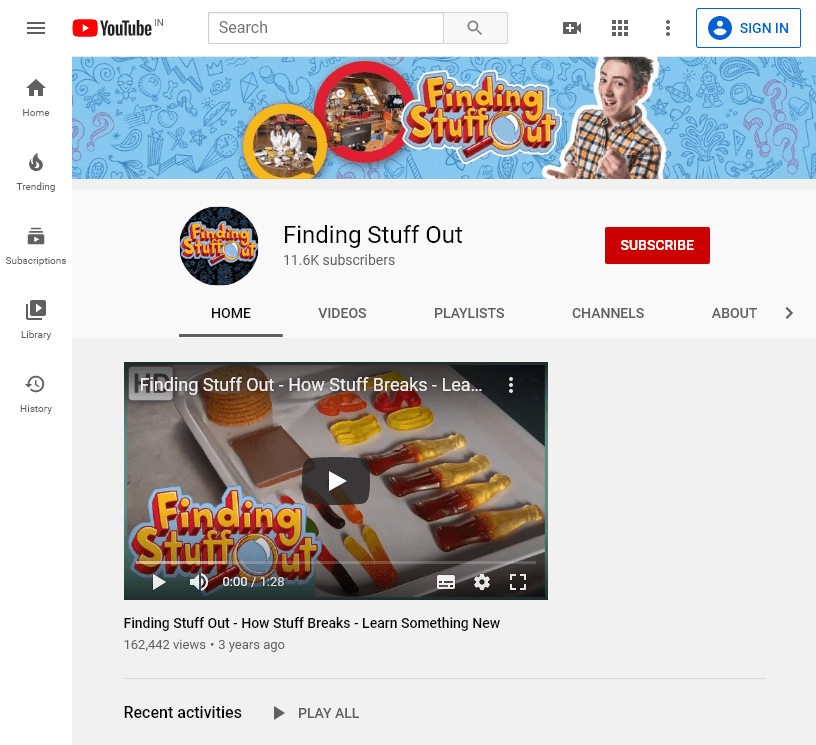Open the player settings gear
The width and height of the screenshot is (816, 745).
(482, 582)
